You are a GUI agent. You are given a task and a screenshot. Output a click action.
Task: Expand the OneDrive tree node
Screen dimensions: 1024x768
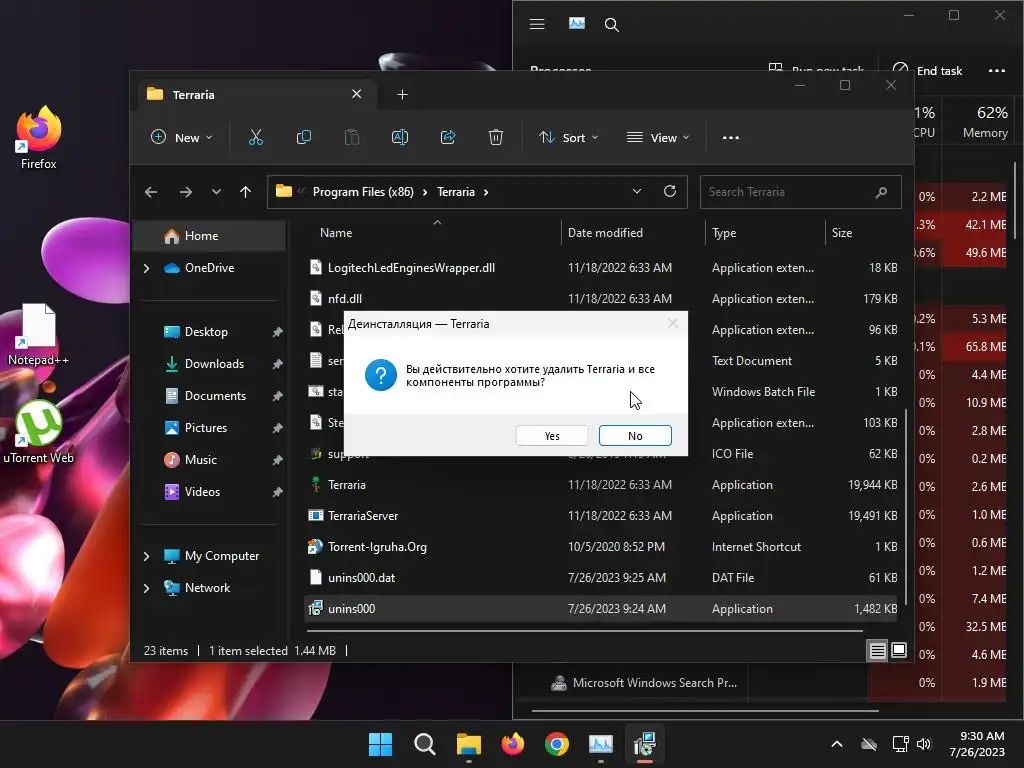pyautogui.click(x=146, y=268)
